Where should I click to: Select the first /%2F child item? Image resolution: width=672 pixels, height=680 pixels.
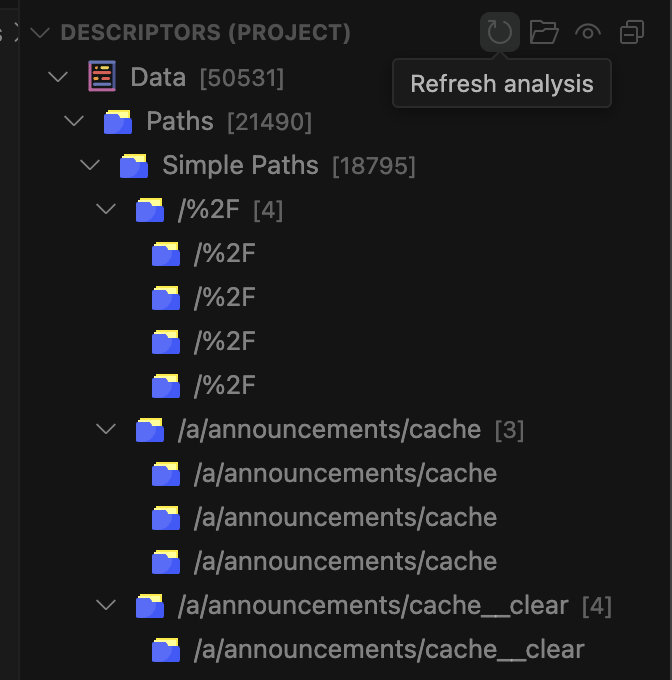224,254
